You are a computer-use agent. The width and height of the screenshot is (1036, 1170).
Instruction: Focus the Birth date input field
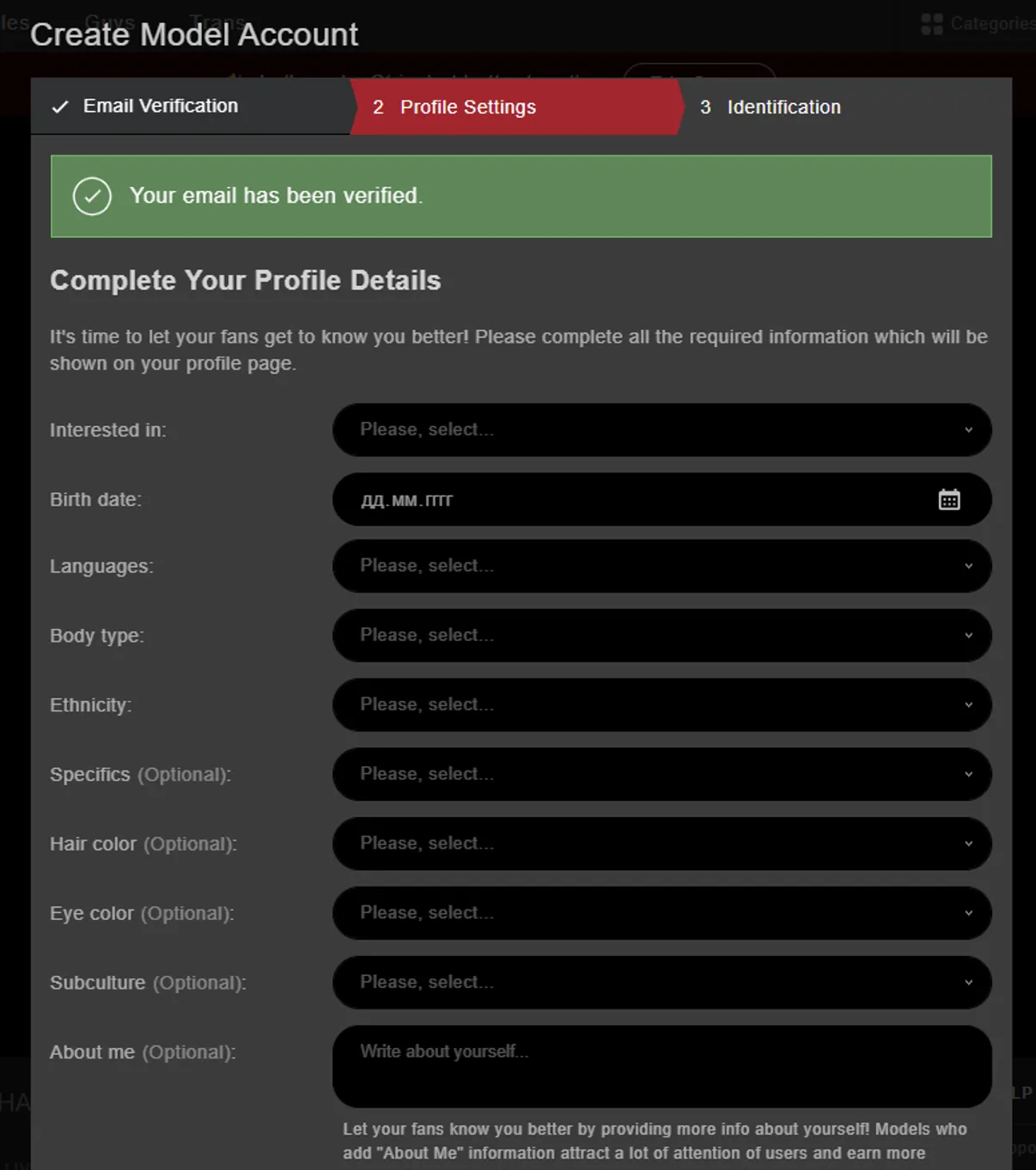pos(661,500)
